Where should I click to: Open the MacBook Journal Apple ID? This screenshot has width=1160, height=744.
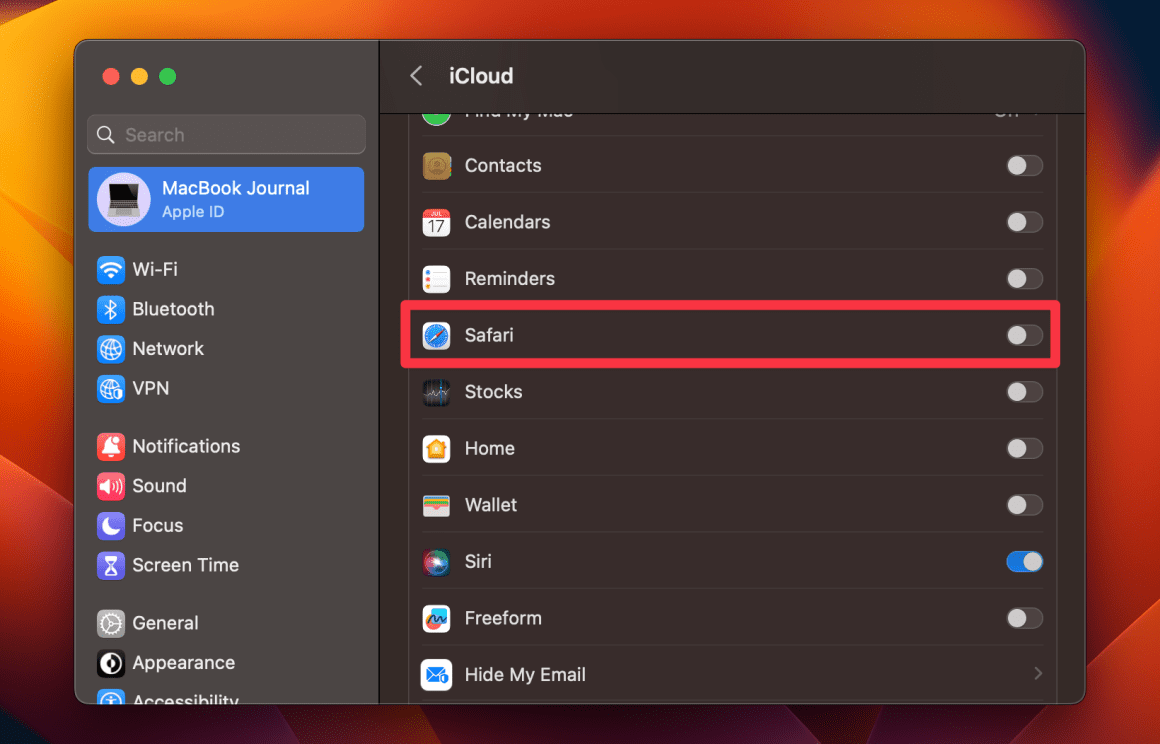point(225,199)
